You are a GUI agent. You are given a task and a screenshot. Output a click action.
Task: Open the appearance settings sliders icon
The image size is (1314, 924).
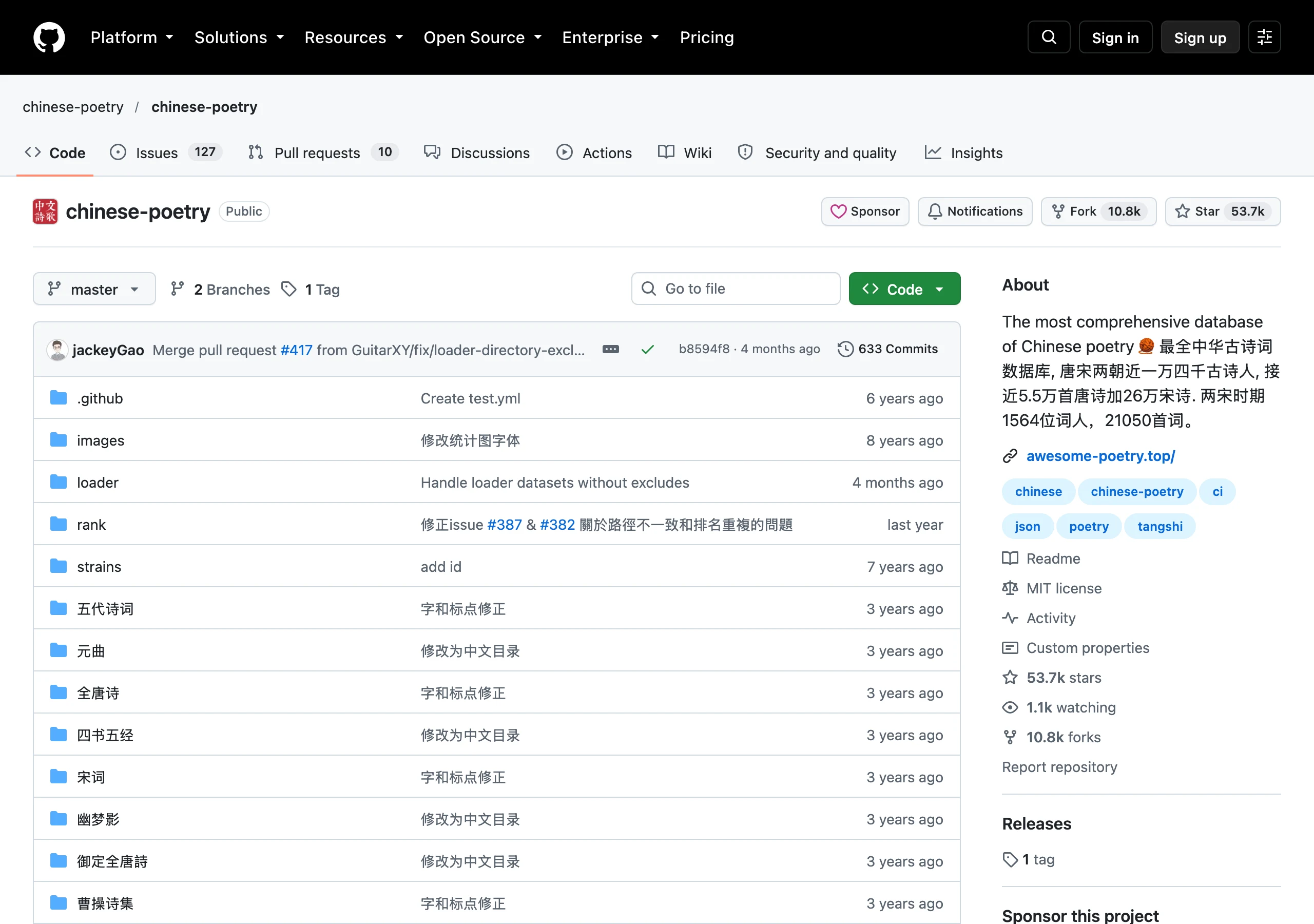pos(1264,37)
